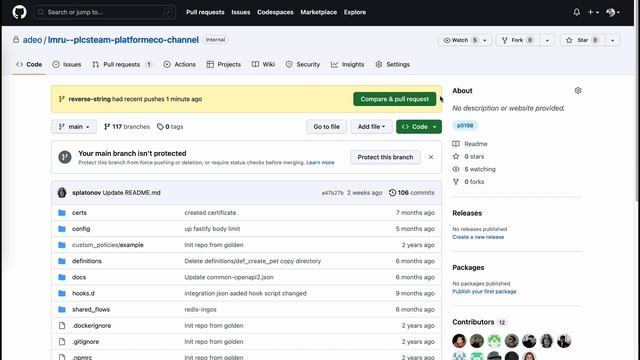Open the .dockerignore file

[x=92, y=326]
